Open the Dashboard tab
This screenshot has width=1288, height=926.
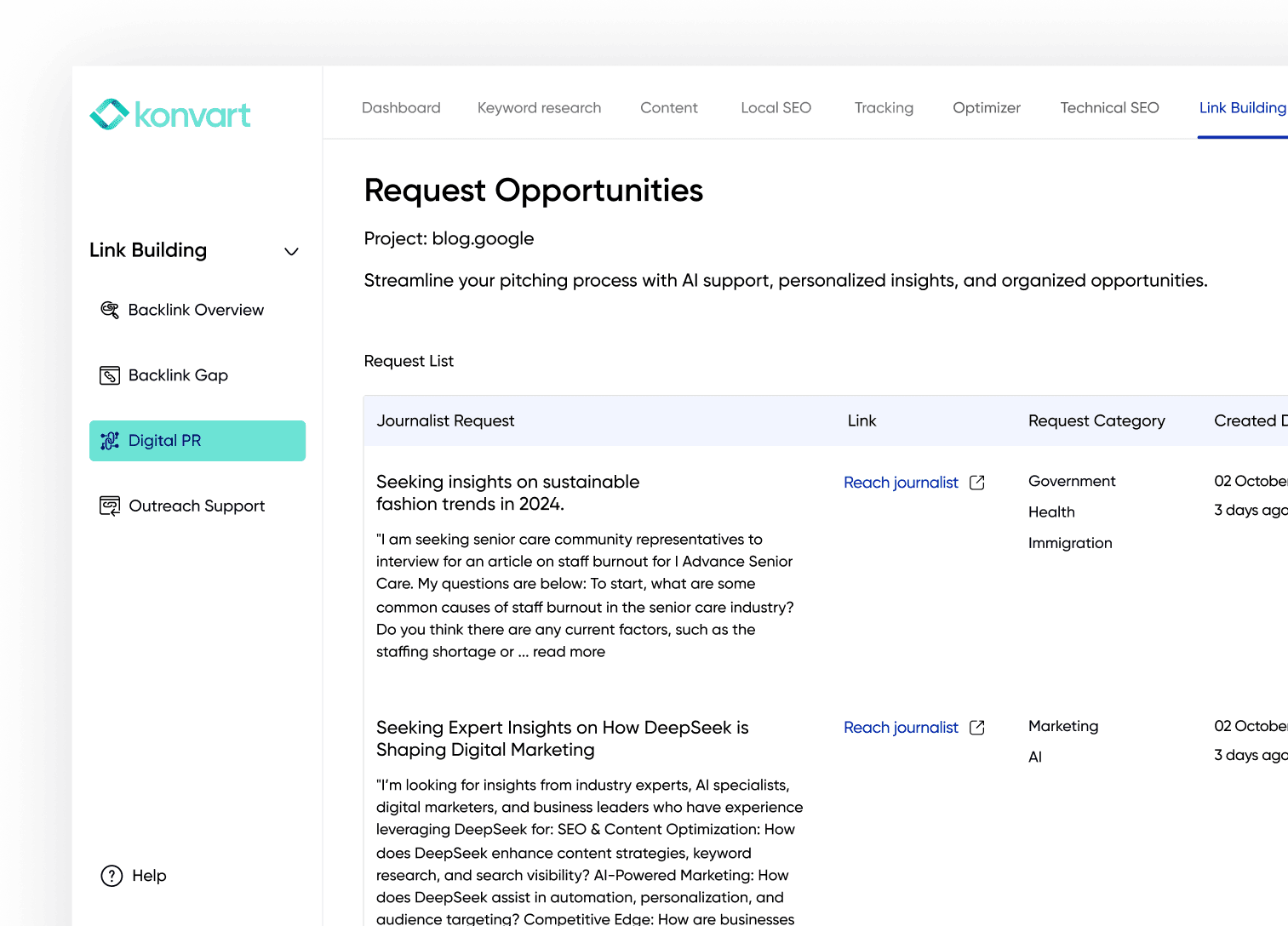pos(401,108)
